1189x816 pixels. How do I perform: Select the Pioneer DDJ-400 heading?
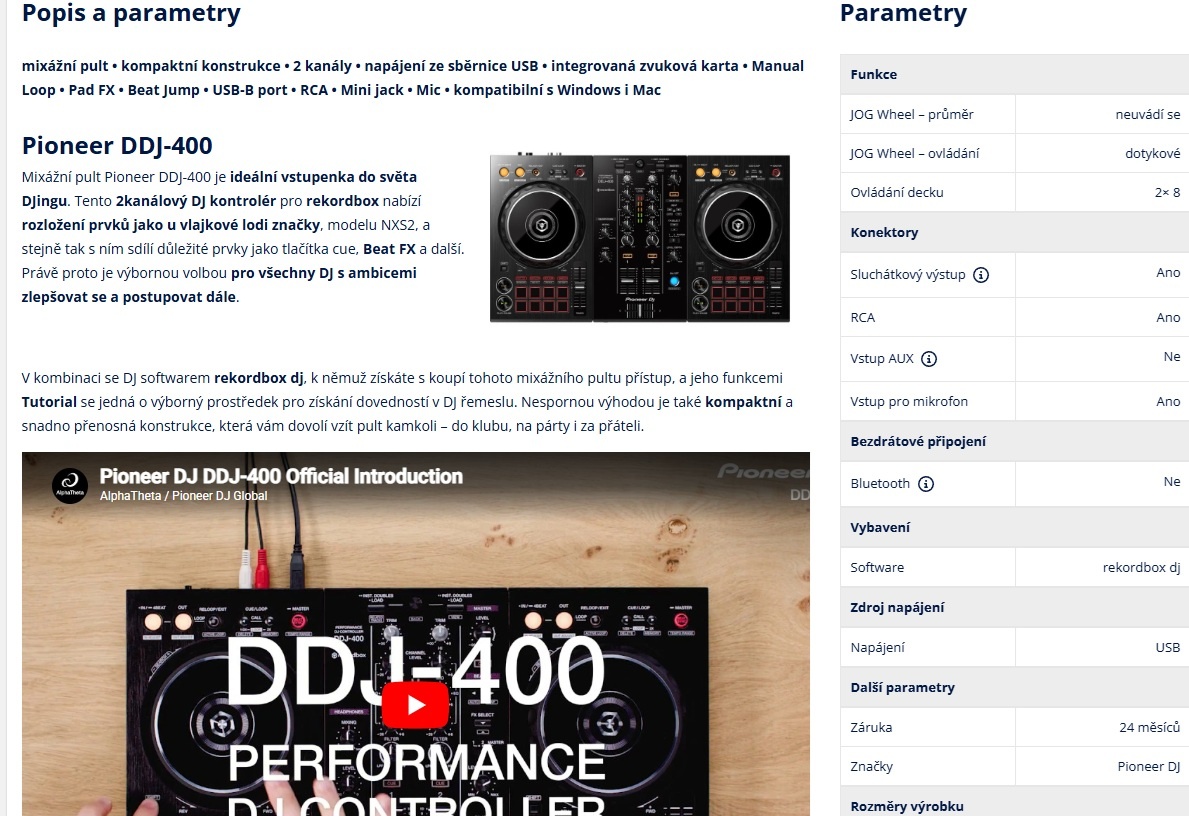[117, 145]
